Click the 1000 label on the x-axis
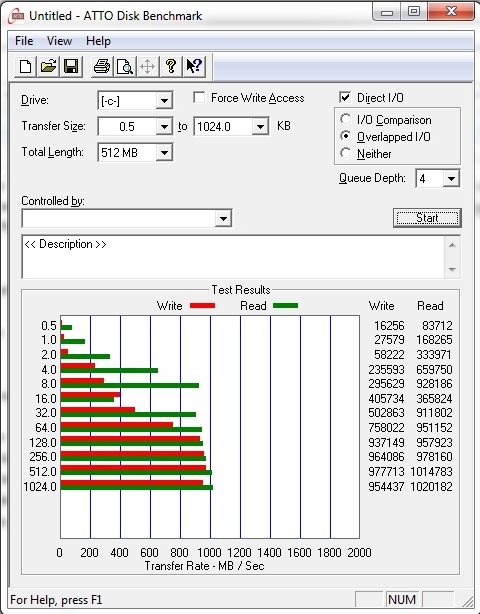The height and width of the screenshot is (614, 480). (209, 552)
